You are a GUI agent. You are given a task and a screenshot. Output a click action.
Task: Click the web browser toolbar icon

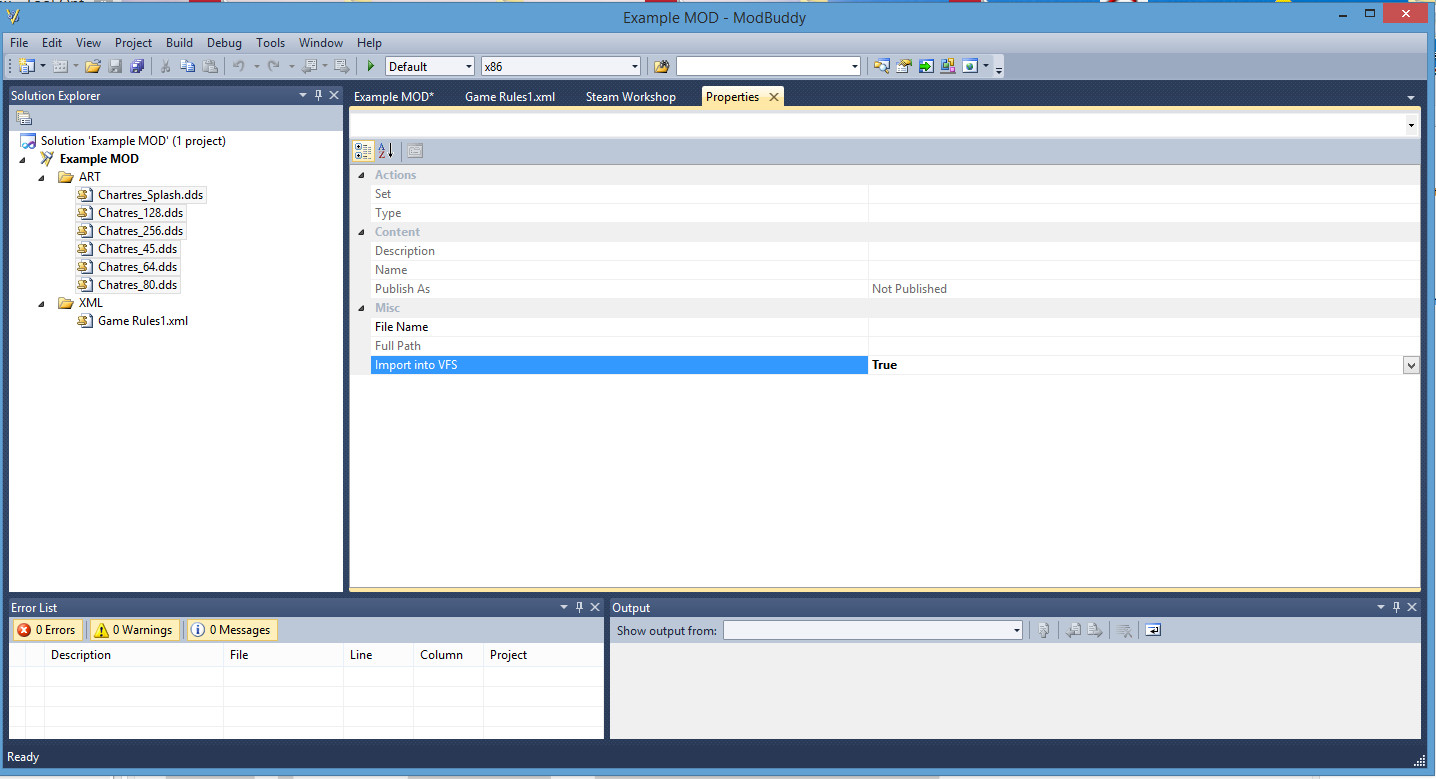pos(970,66)
